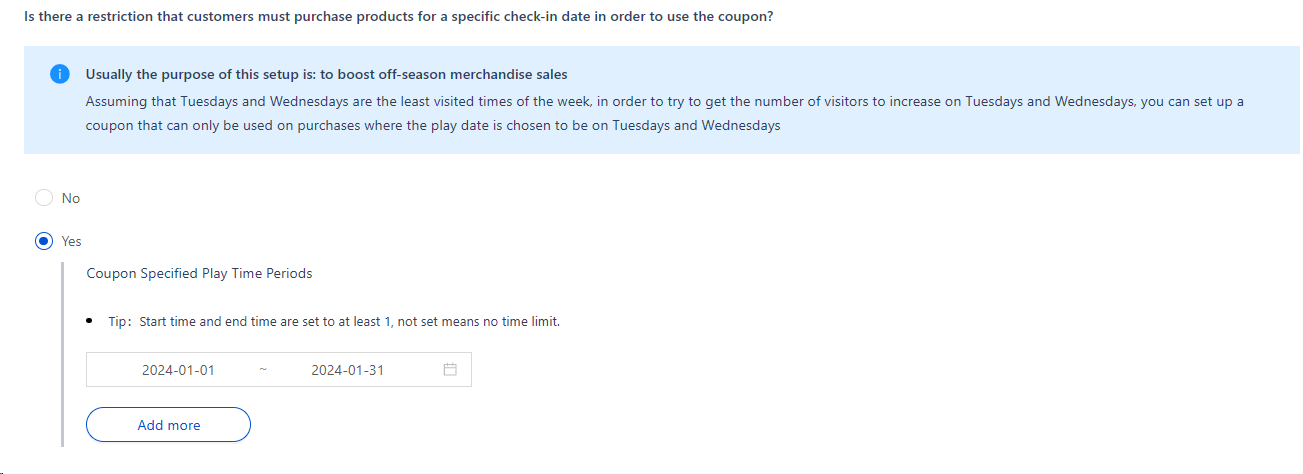Select the "No" radio button
1303x474 pixels.
point(44,198)
